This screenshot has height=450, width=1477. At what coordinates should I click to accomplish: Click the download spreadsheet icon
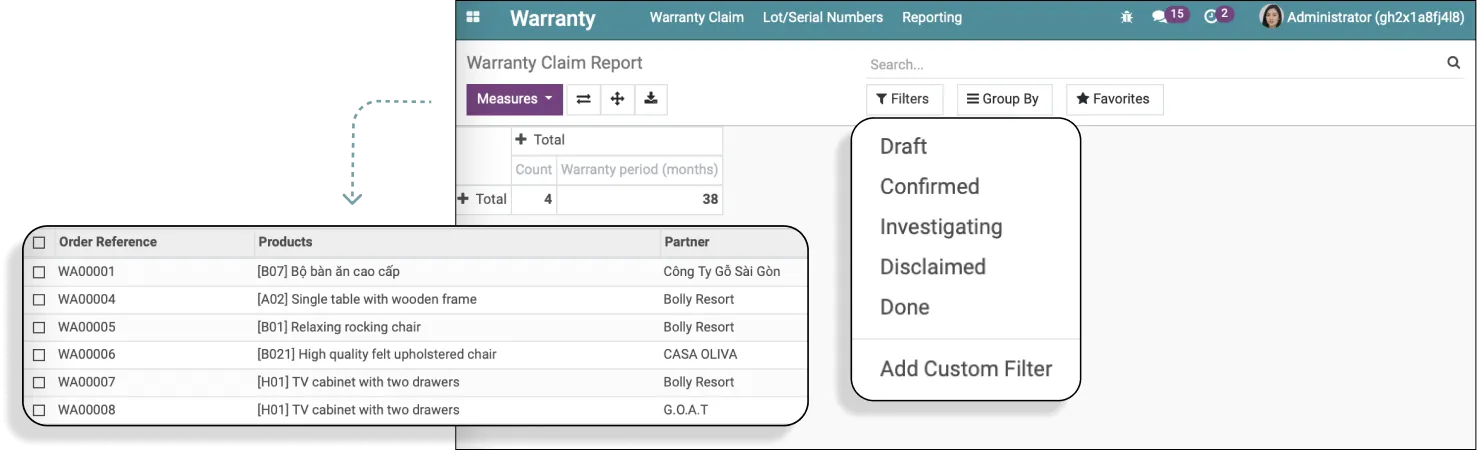651,99
